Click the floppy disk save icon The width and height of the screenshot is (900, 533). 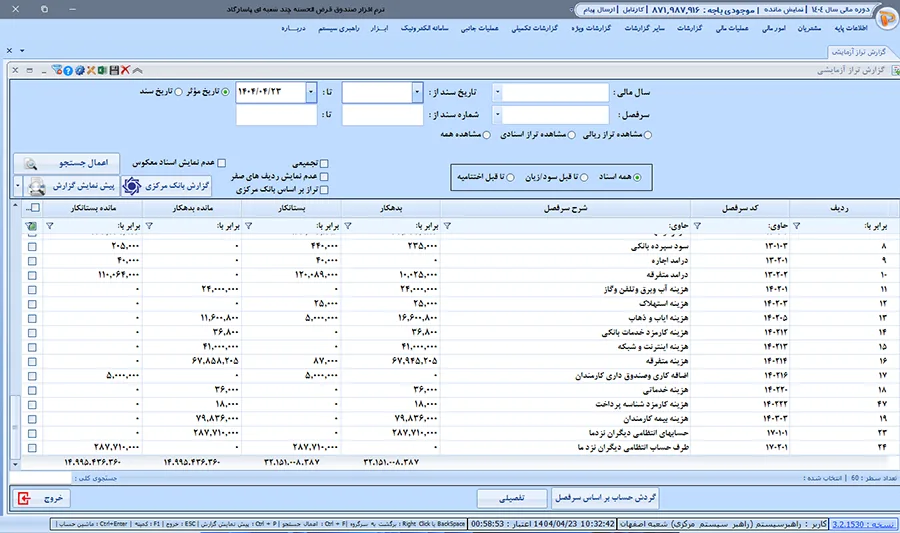coord(114,71)
